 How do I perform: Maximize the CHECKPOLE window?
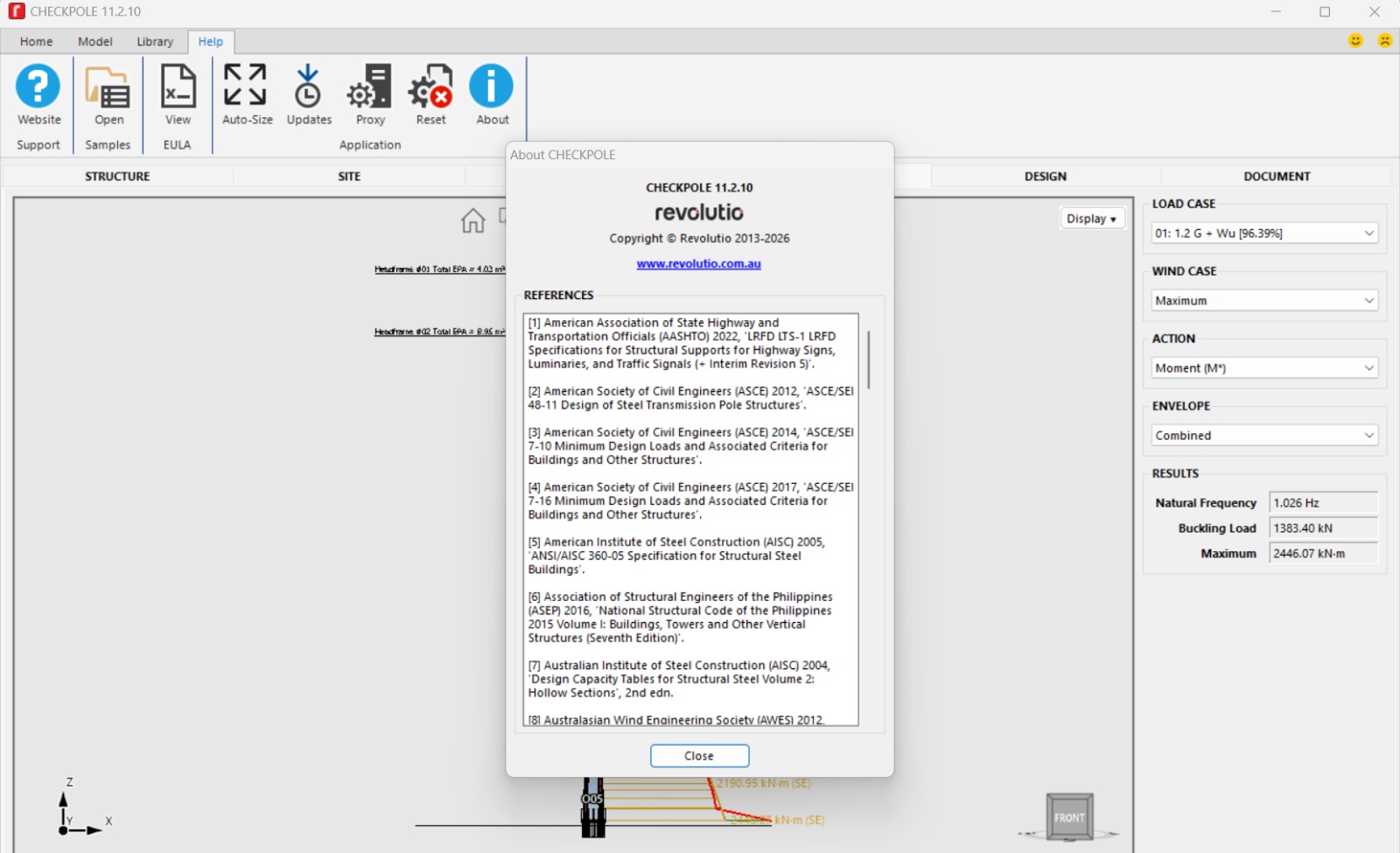pyautogui.click(x=1325, y=11)
